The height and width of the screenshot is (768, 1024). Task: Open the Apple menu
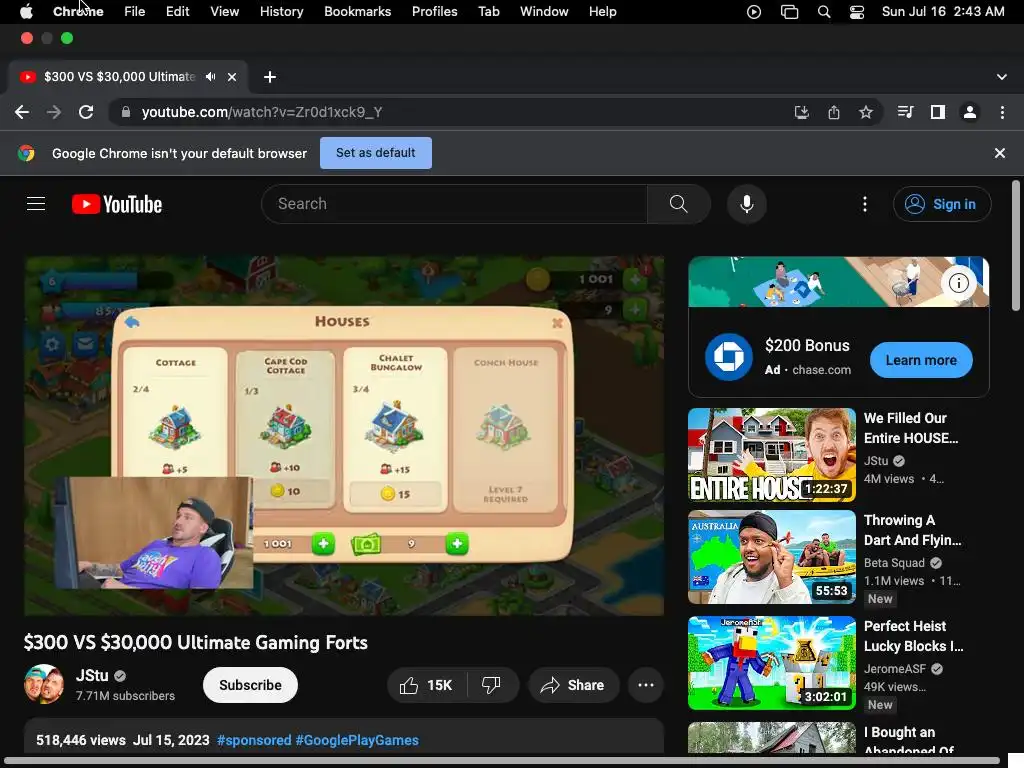(26, 12)
